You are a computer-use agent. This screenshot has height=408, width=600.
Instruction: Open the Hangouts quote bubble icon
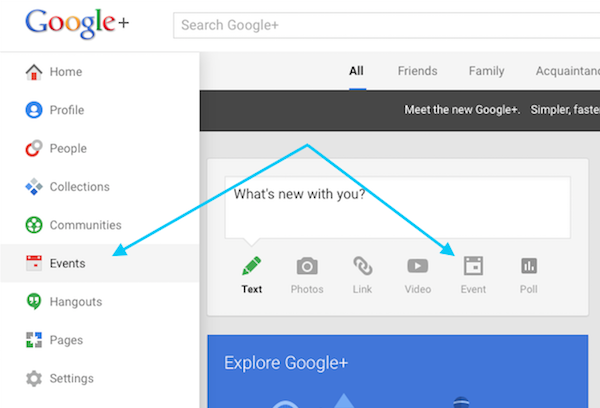click(34, 302)
